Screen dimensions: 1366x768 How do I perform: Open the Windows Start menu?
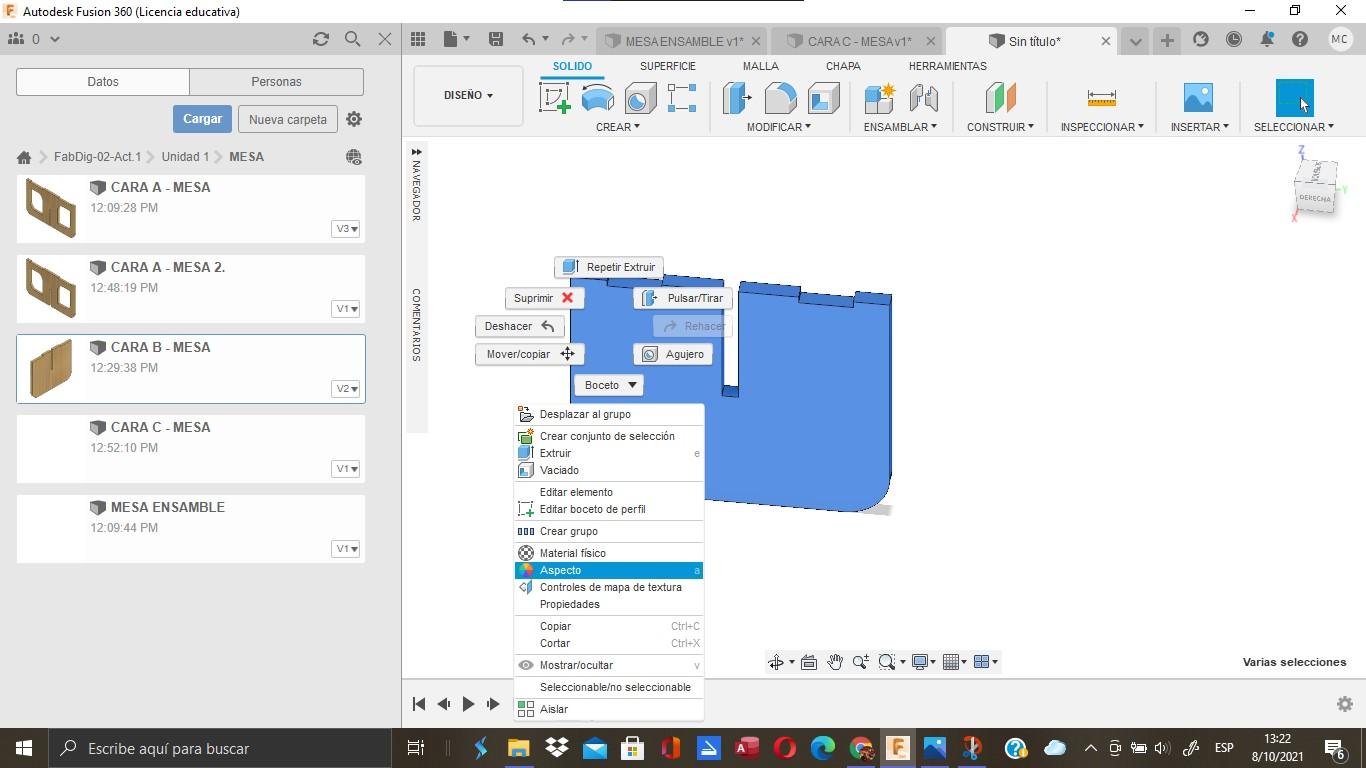(x=24, y=748)
